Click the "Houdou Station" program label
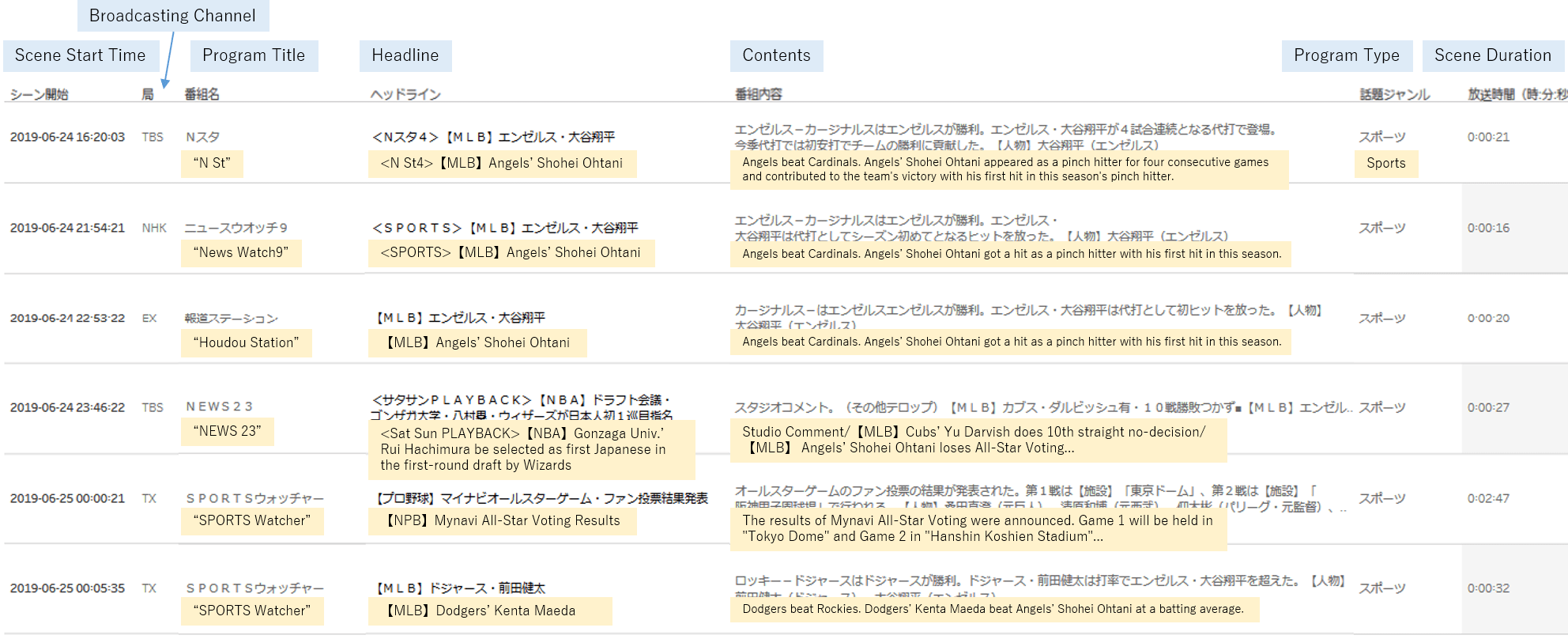 (246, 342)
